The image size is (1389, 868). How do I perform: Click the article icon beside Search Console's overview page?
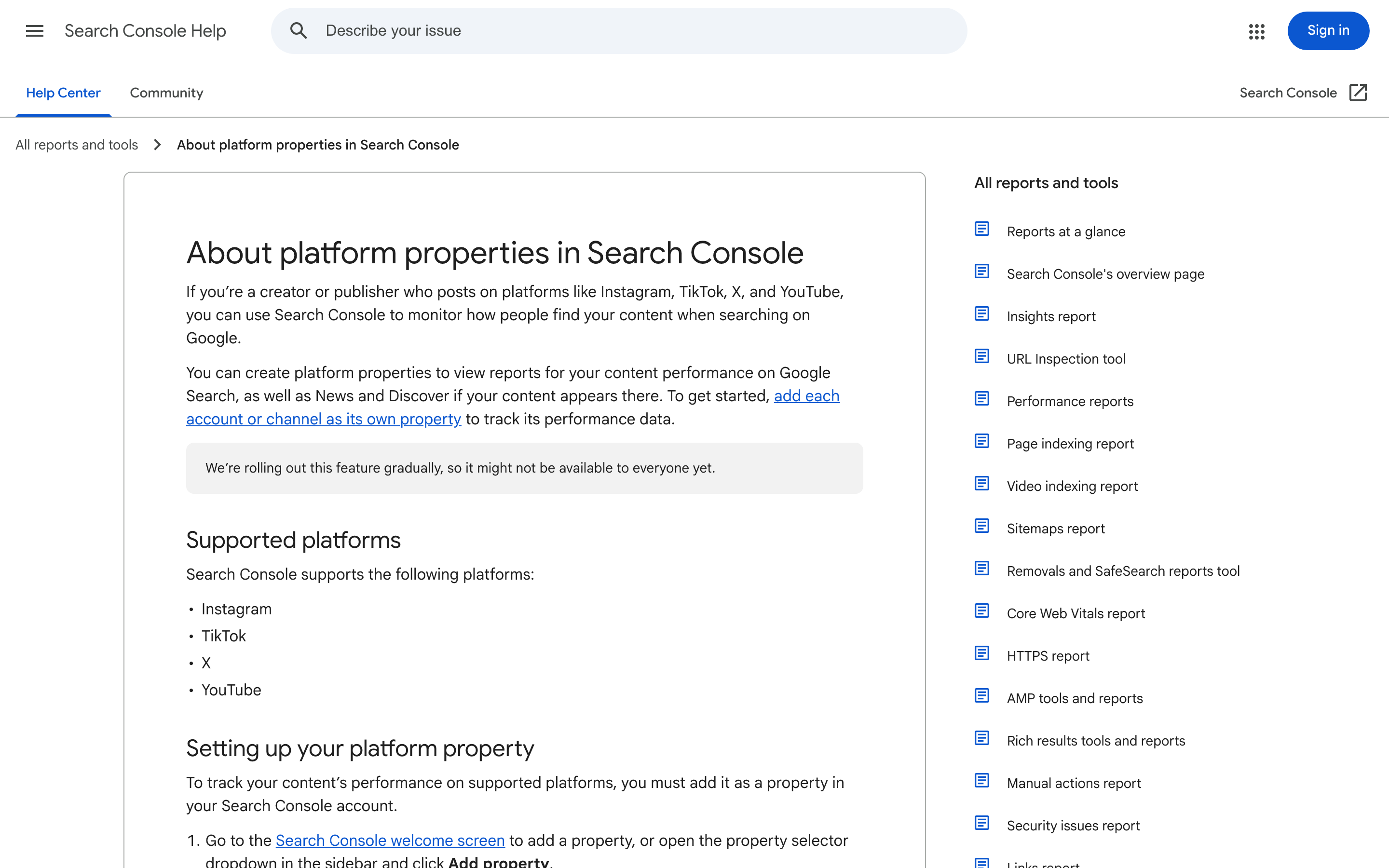pos(982,271)
